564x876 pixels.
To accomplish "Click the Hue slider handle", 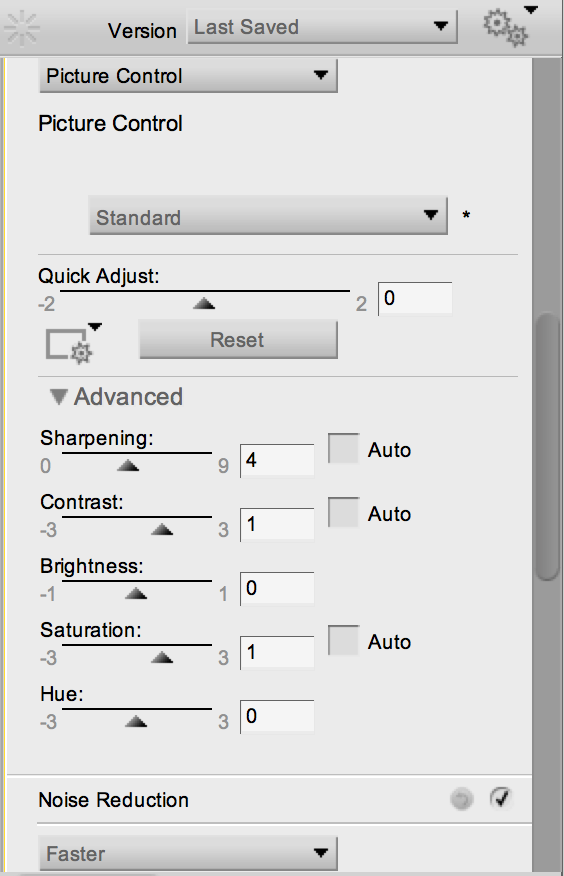I will pyautogui.click(x=136, y=722).
